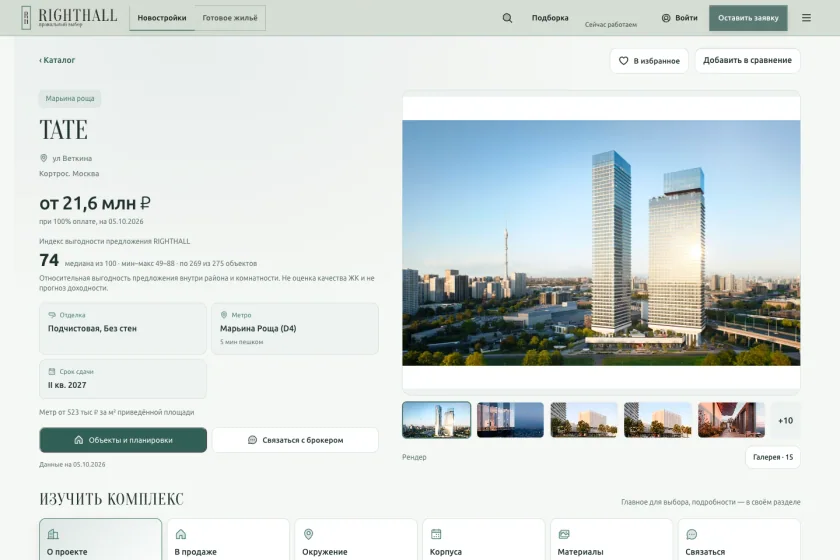Open the hamburger menu icon
This screenshot has width=840, height=560.
tap(806, 18)
